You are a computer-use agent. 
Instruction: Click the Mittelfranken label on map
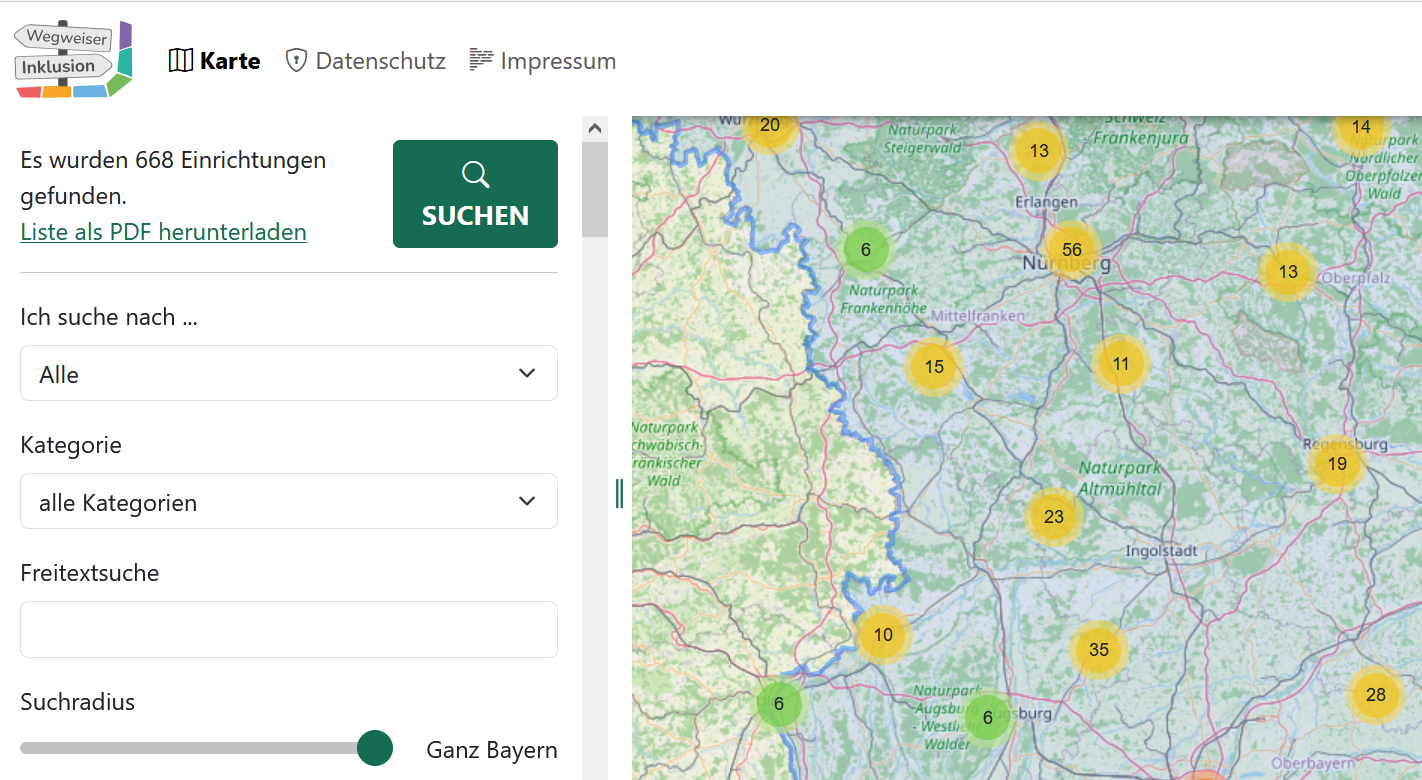point(978,316)
